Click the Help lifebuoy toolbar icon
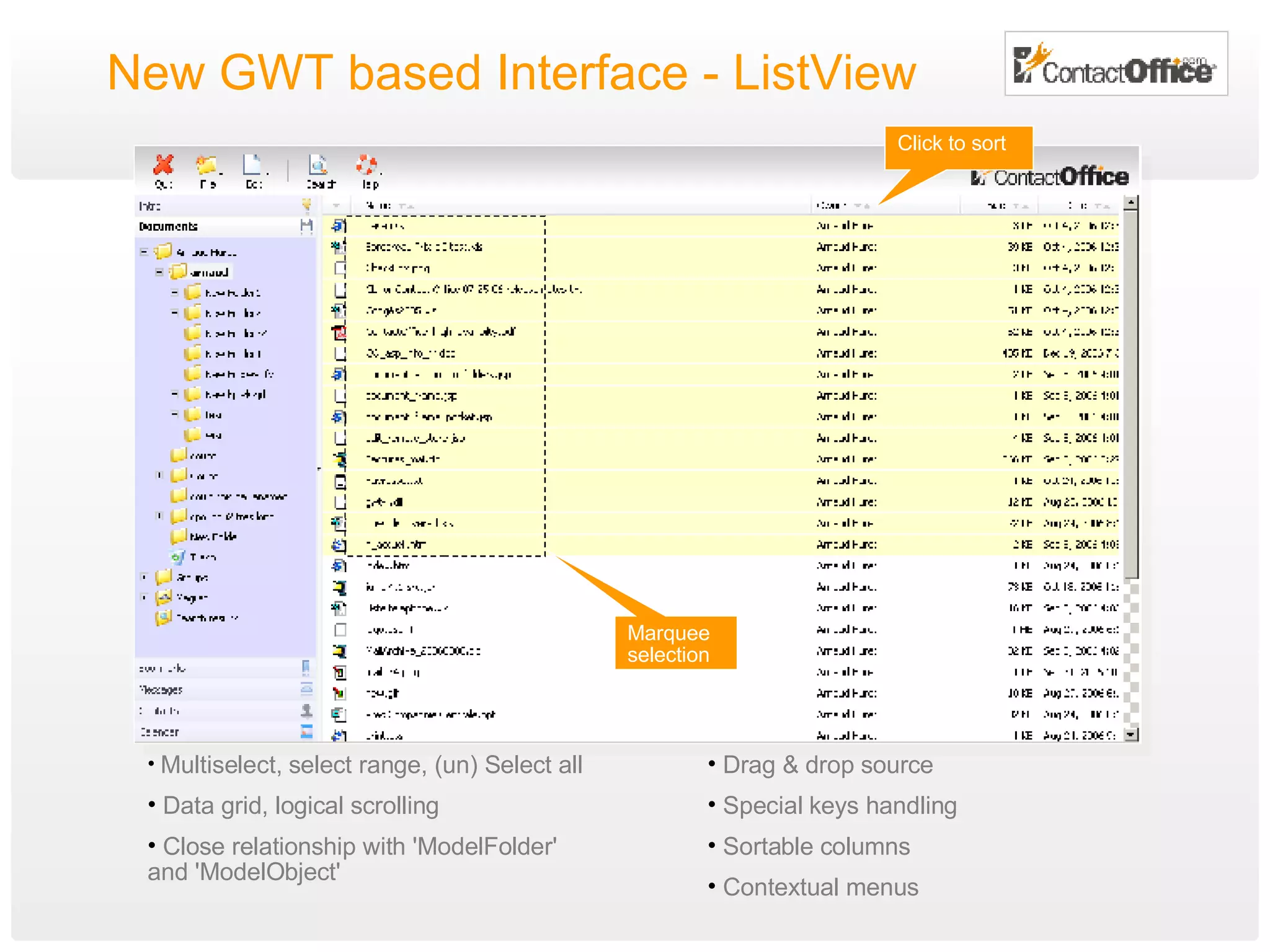 click(x=366, y=165)
